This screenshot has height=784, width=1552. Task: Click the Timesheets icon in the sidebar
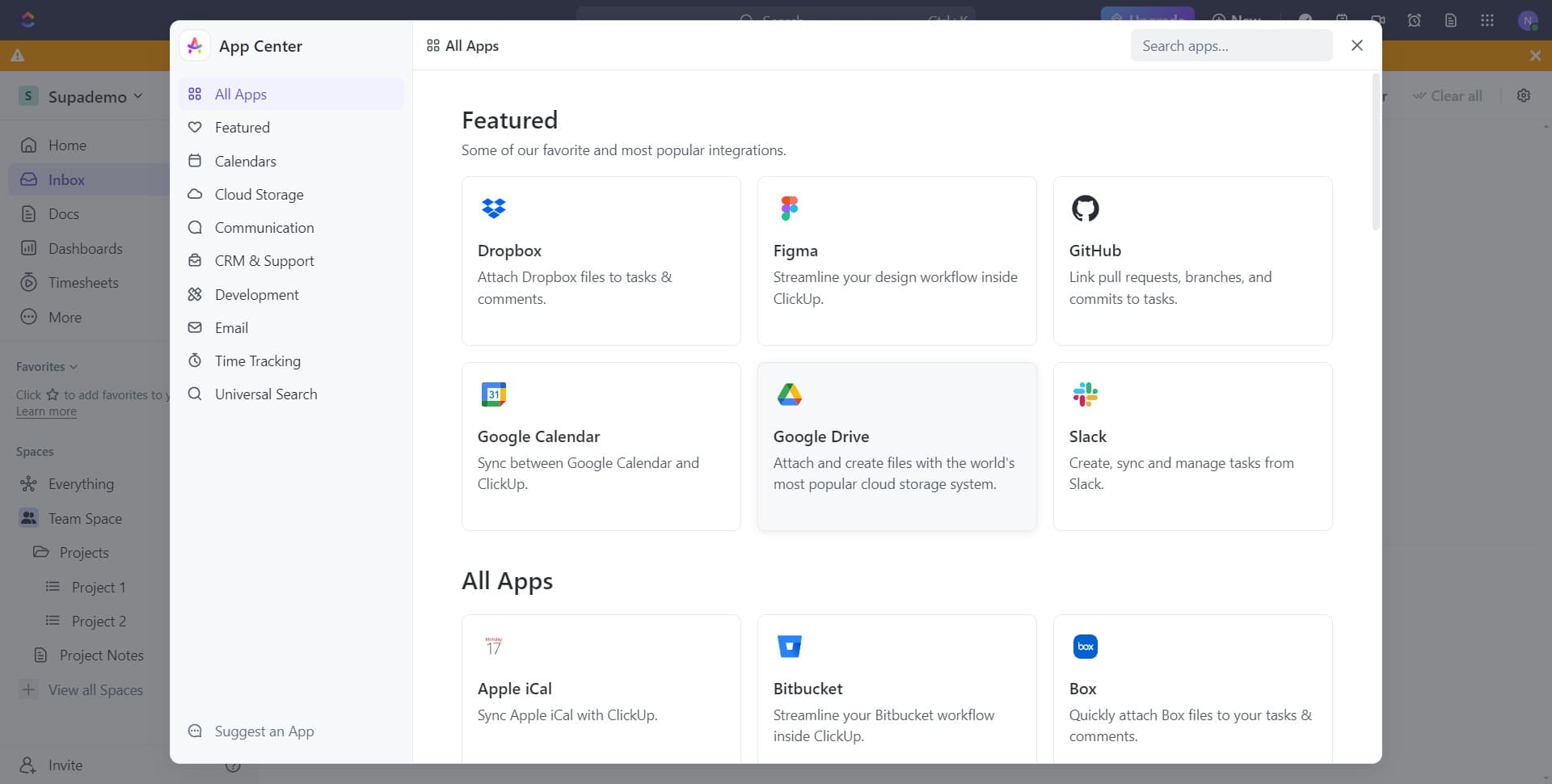pos(28,282)
